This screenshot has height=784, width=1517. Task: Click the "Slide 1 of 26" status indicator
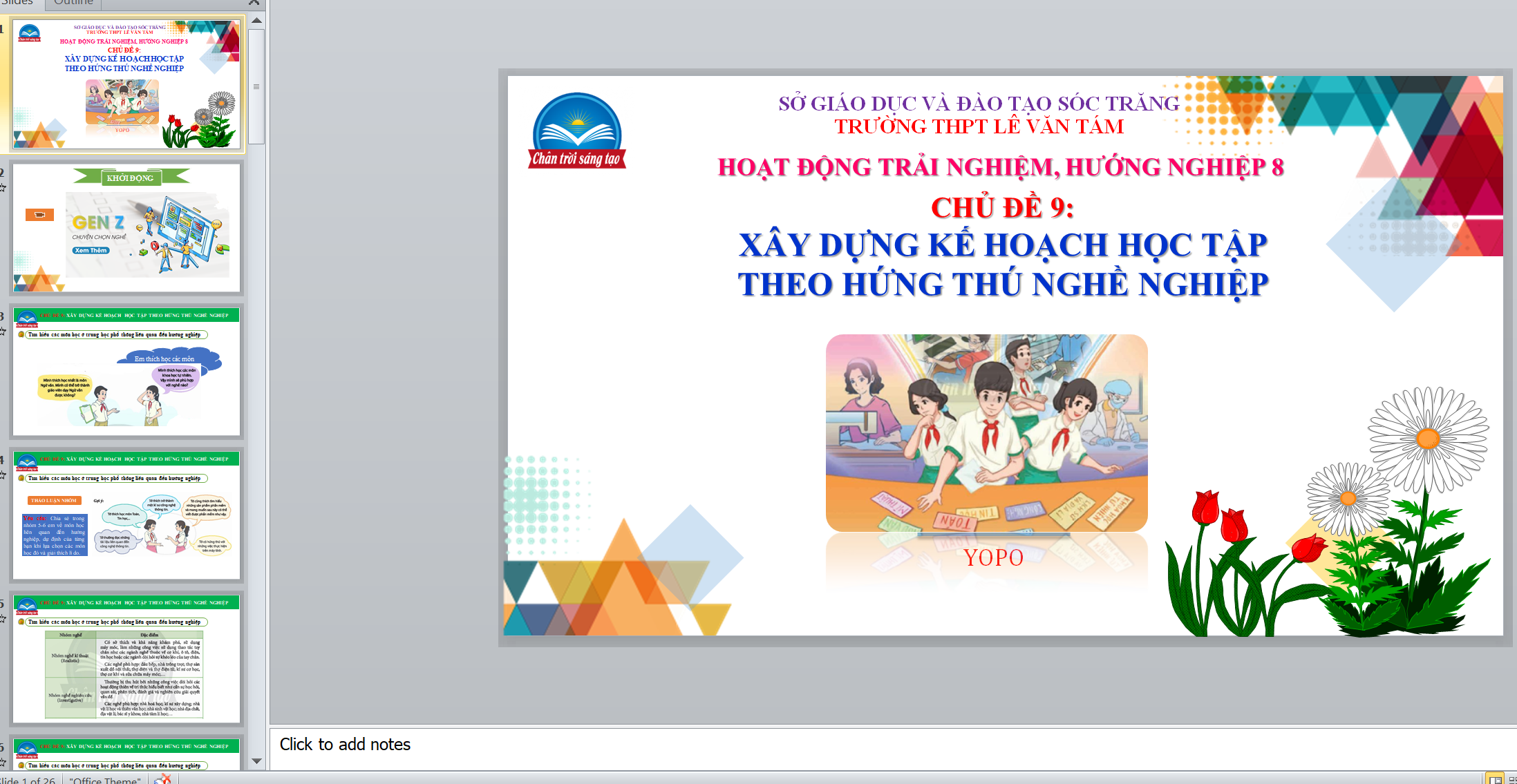click(x=29, y=779)
